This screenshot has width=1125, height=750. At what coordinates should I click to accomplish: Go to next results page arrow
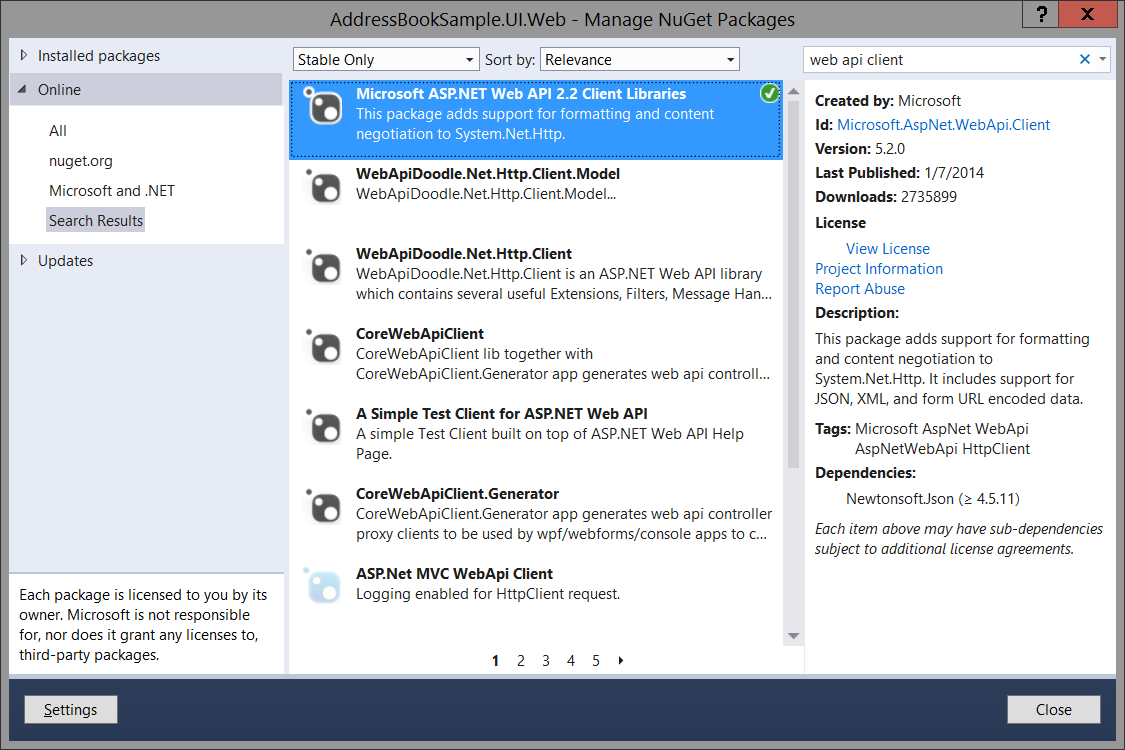click(621, 660)
